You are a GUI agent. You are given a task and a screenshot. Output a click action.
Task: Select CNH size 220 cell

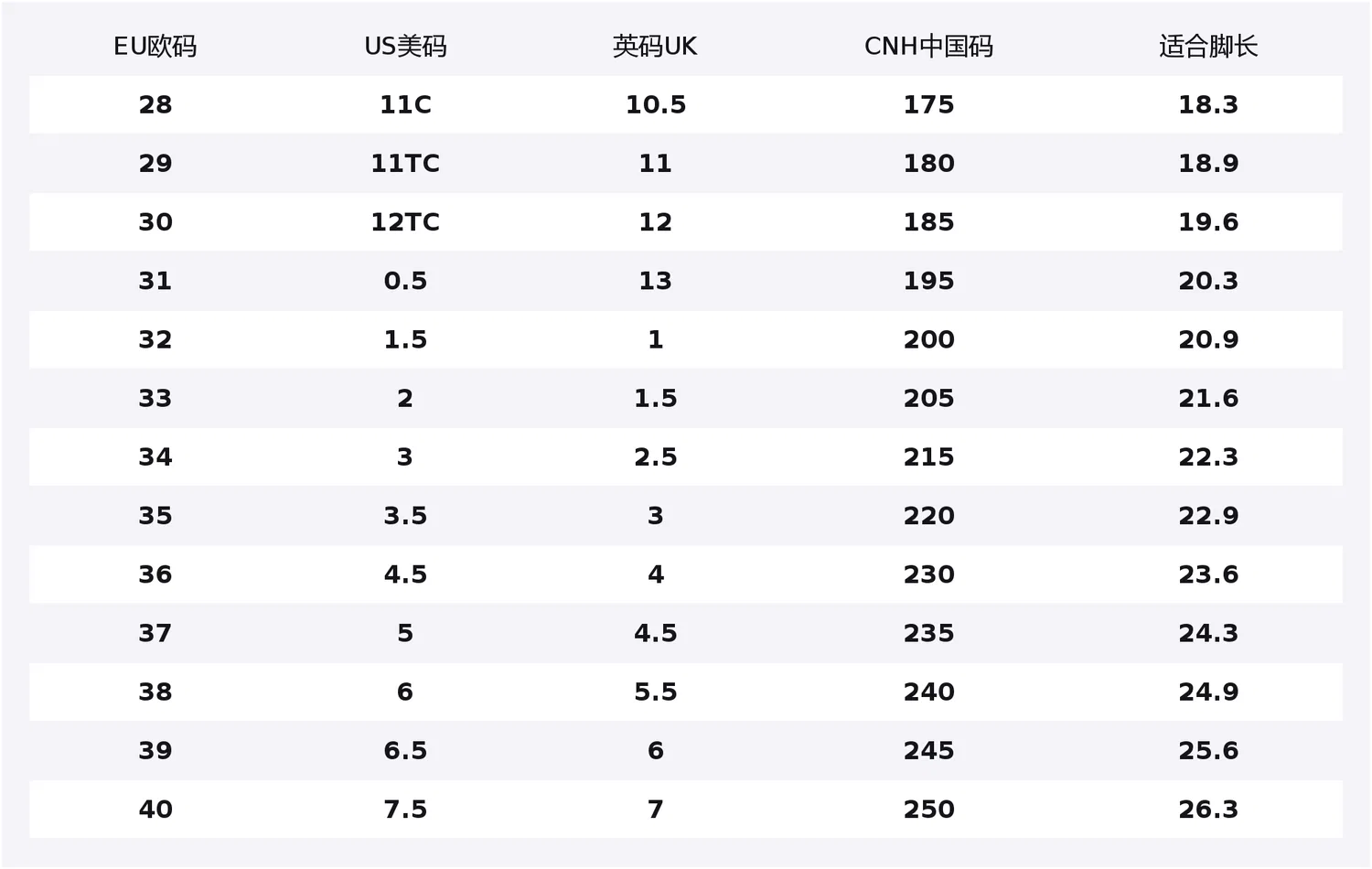pyautogui.click(x=928, y=516)
